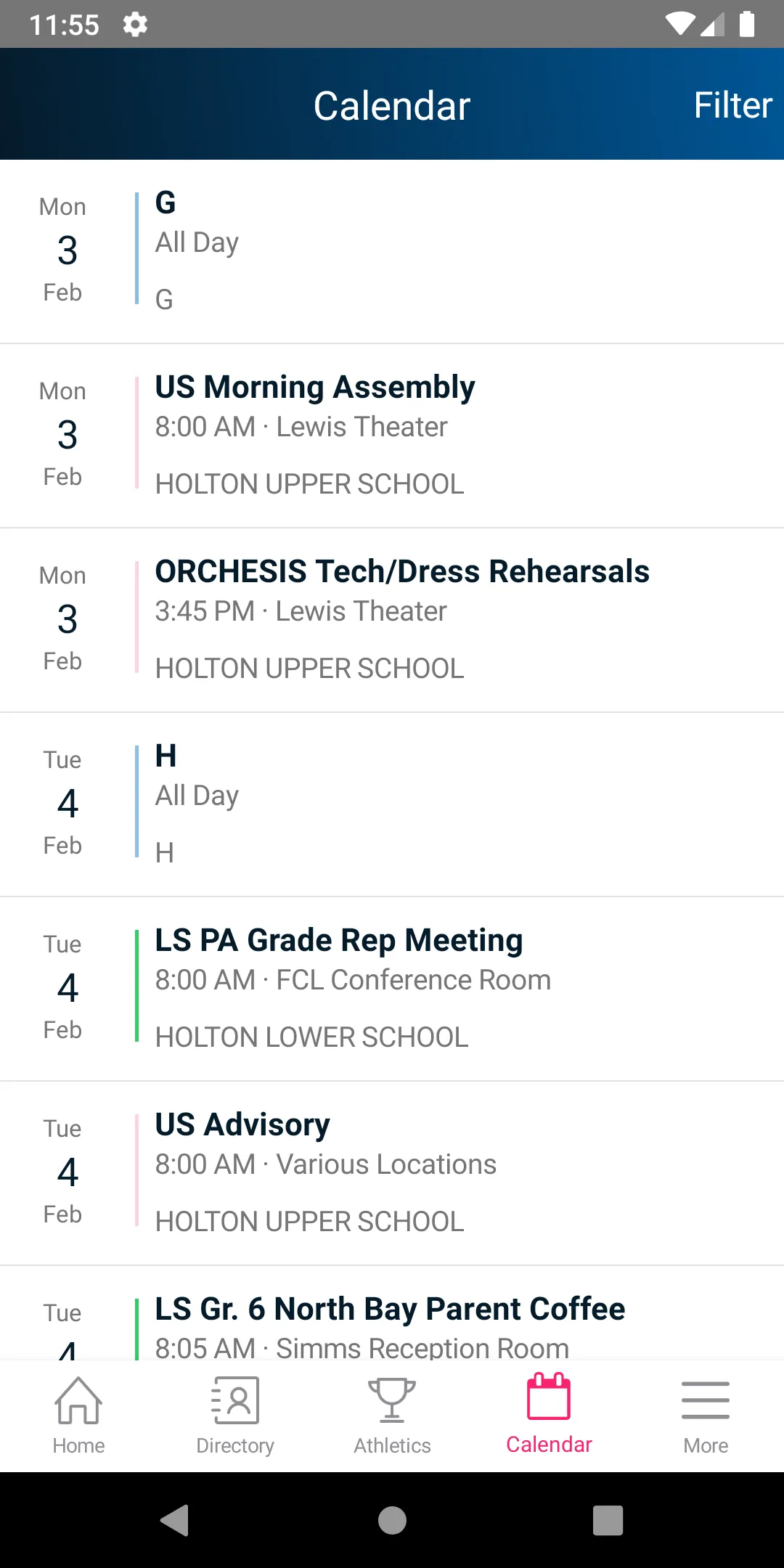The height and width of the screenshot is (1568, 784).
Task: Open the More hamburger menu icon
Action: click(x=706, y=1400)
